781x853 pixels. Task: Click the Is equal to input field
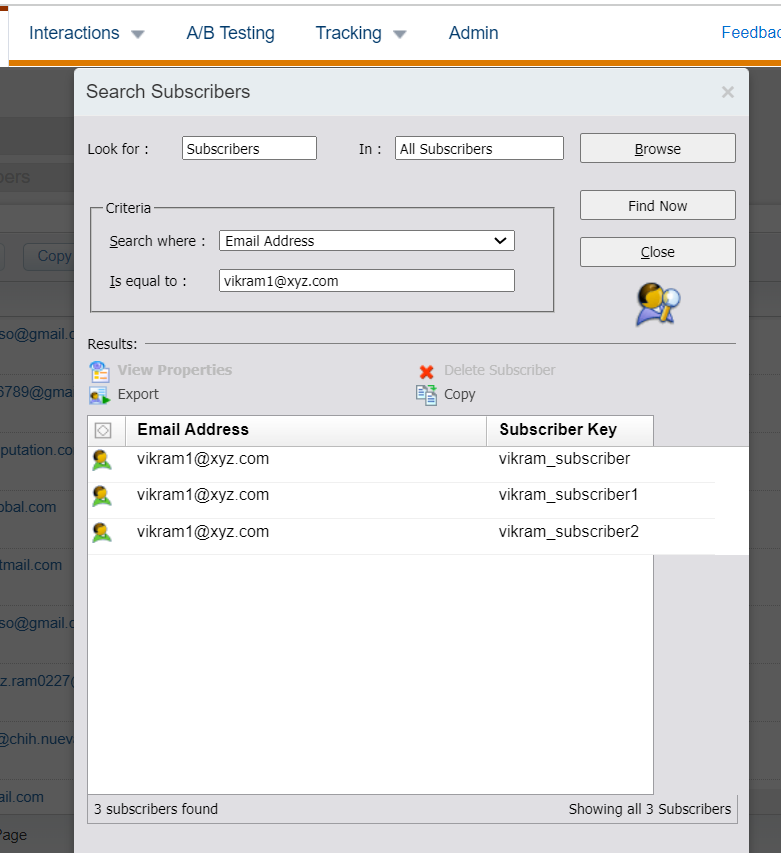point(366,280)
